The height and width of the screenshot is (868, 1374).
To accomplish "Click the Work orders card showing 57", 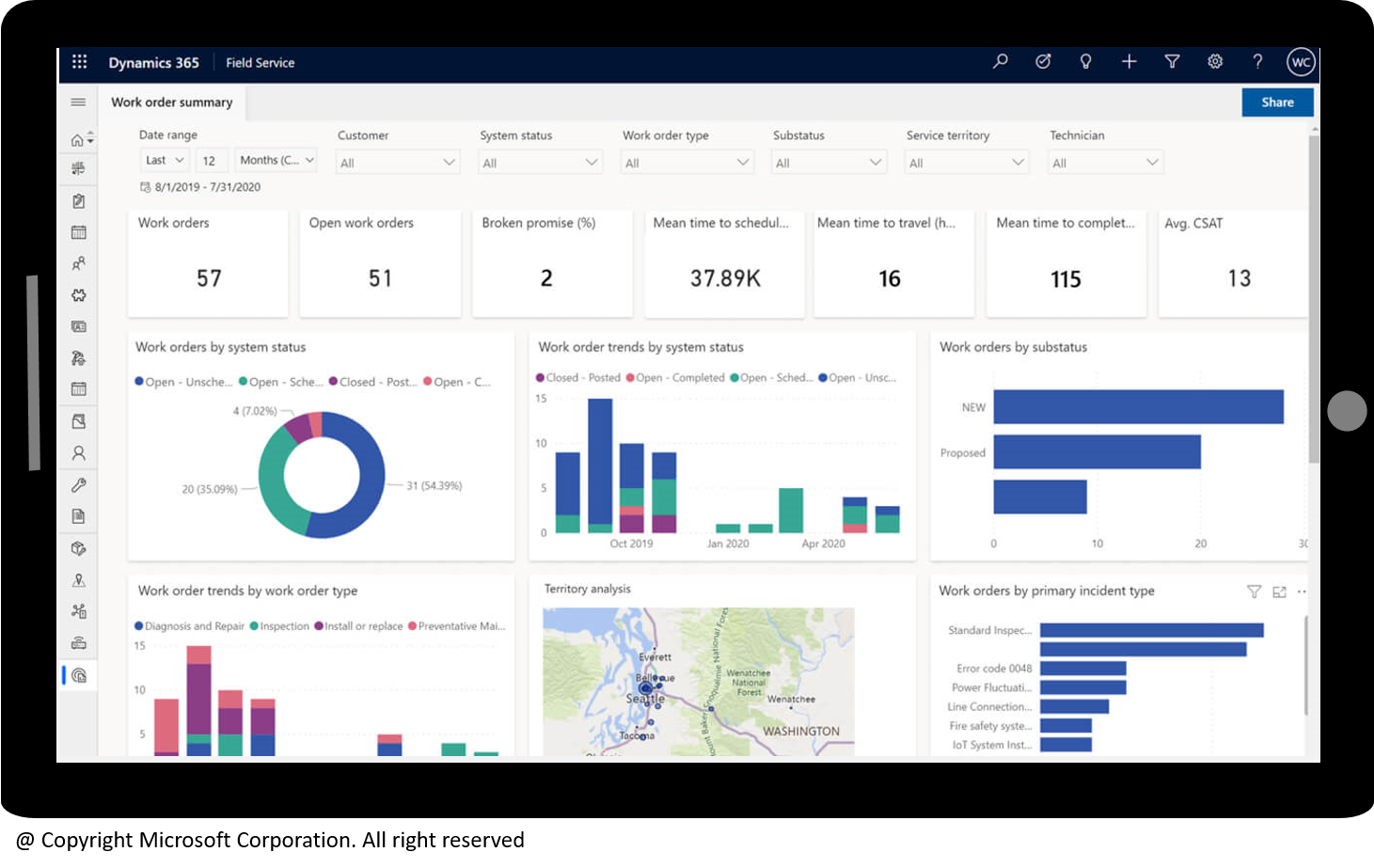I will click(208, 263).
